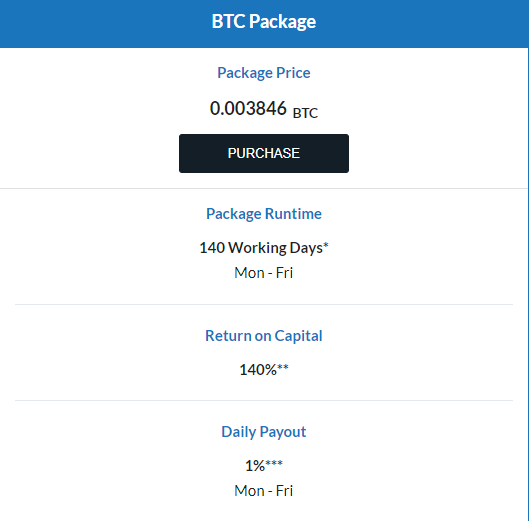Click the divider line above Daily Payout
529x521 pixels.
pos(264,401)
